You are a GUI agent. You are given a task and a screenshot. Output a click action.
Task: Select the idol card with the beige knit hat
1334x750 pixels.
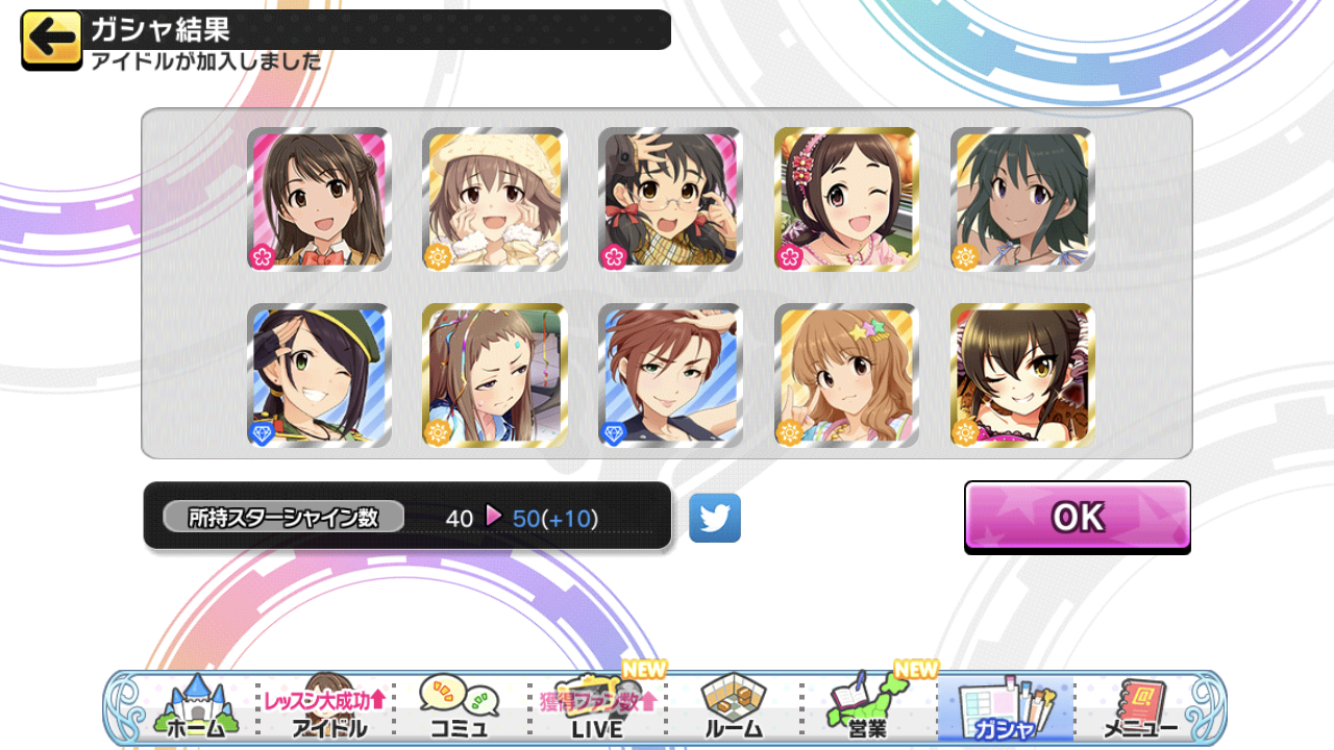point(495,199)
